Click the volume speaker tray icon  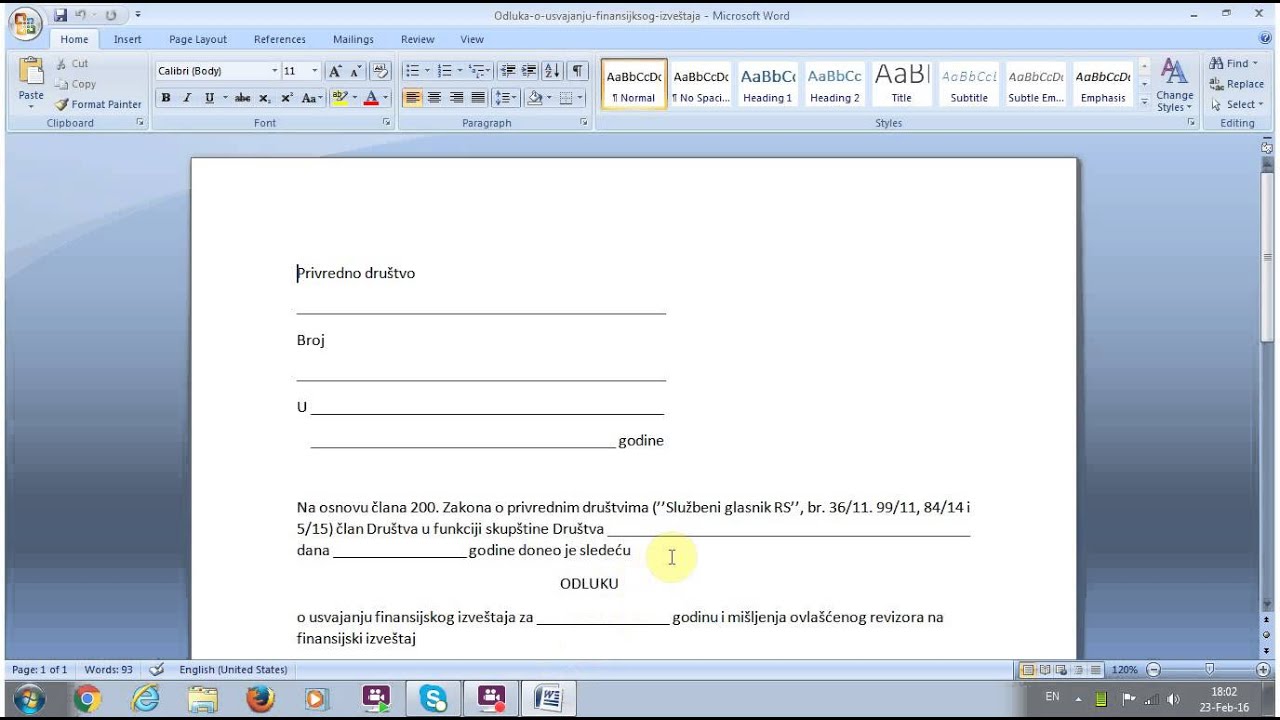(1173, 699)
